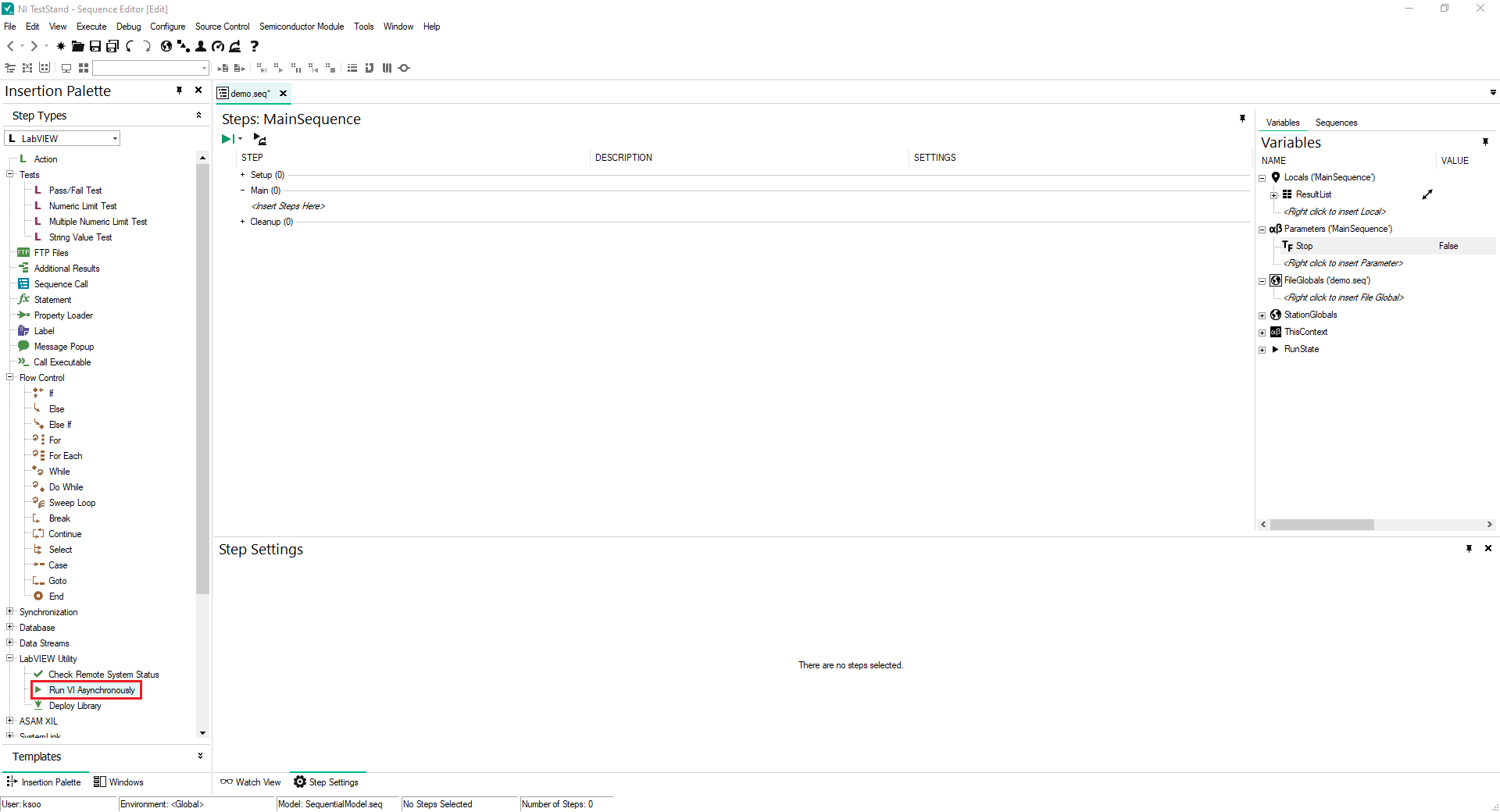Click 'Right click to insert Local' placeholder
The height and width of the screenshot is (812, 1500).
tap(1335, 212)
